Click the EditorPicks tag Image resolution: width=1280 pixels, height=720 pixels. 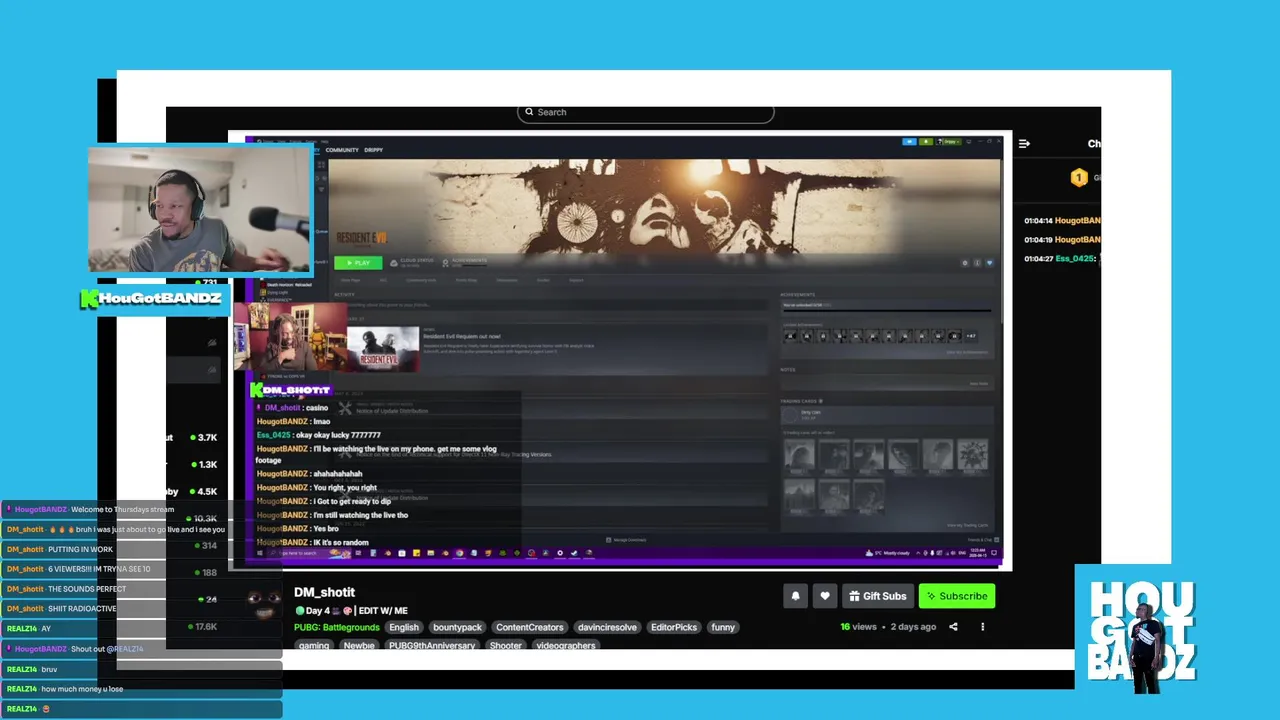(x=674, y=627)
